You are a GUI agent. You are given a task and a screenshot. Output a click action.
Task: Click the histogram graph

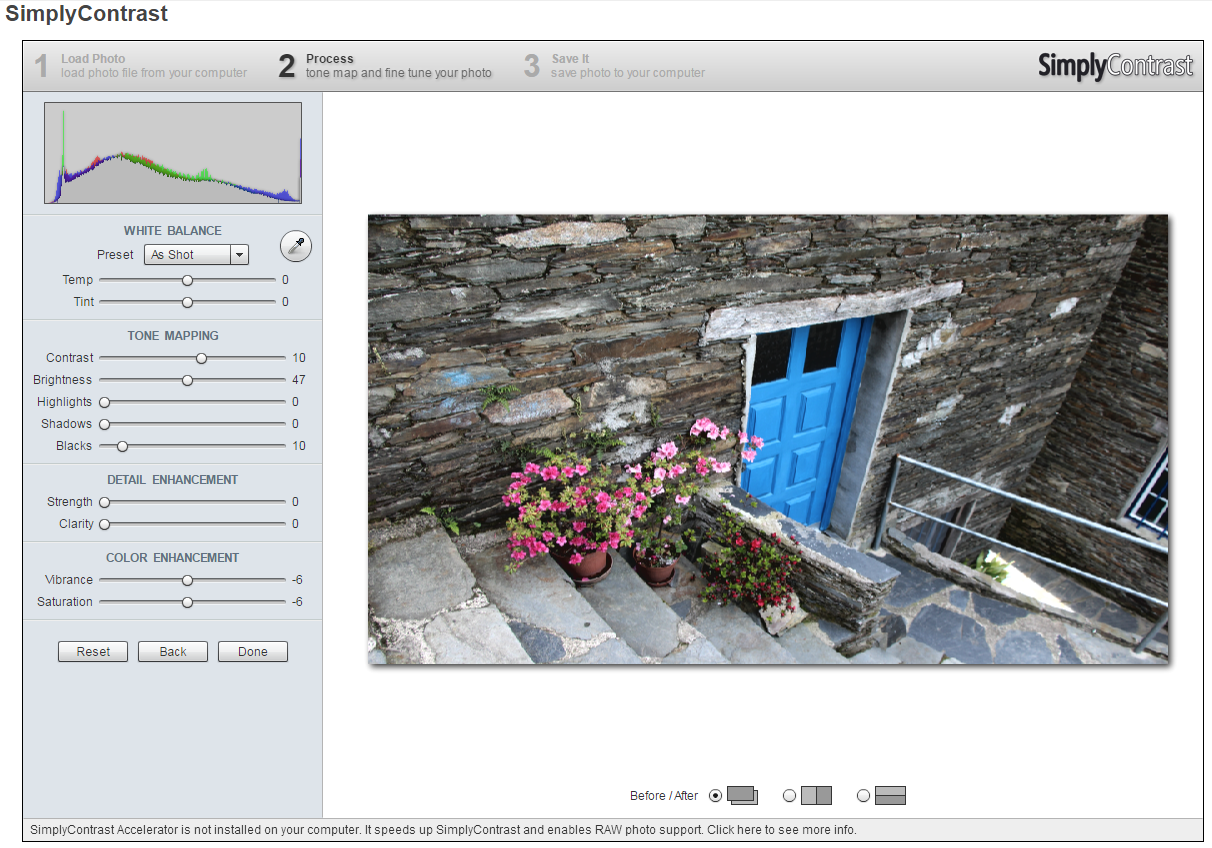point(173,153)
